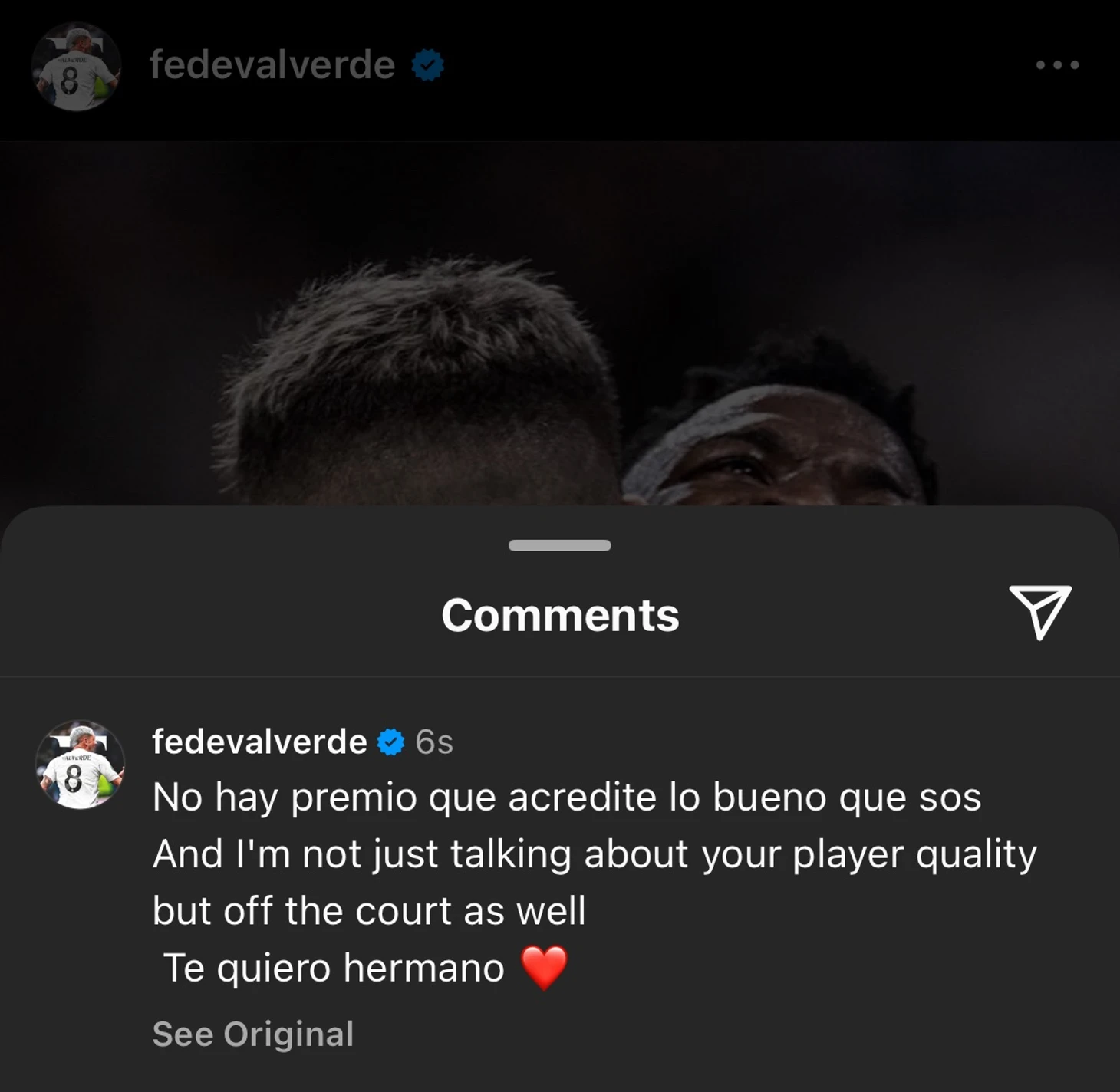The image size is (1120, 1092).
Task: Tap the verified badge beside header username
Action: [428, 65]
